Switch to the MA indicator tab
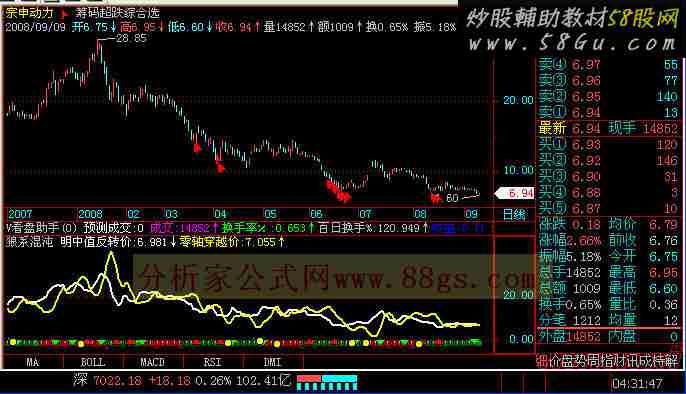The height and width of the screenshot is (394, 686). point(33,362)
